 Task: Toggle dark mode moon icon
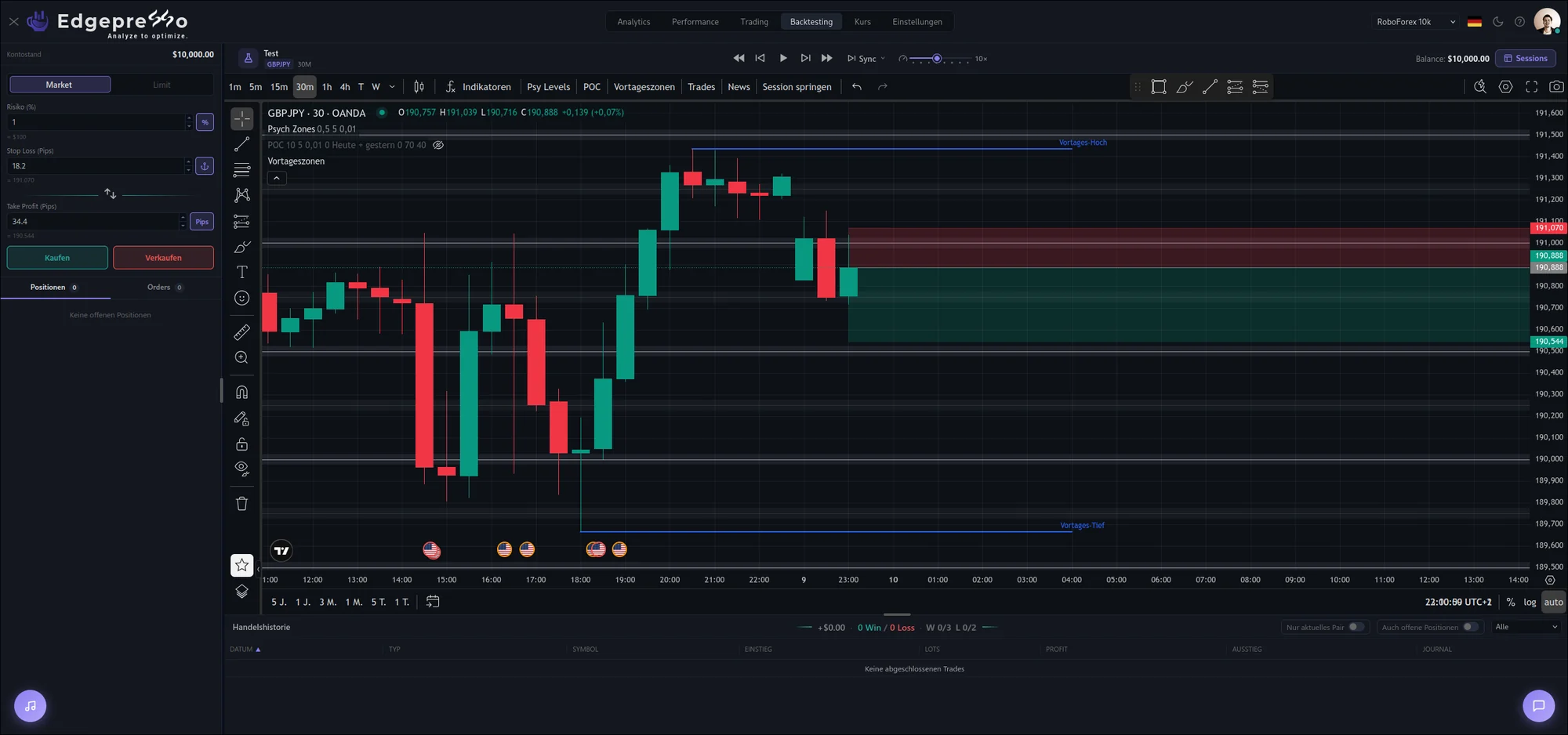[x=1497, y=22]
